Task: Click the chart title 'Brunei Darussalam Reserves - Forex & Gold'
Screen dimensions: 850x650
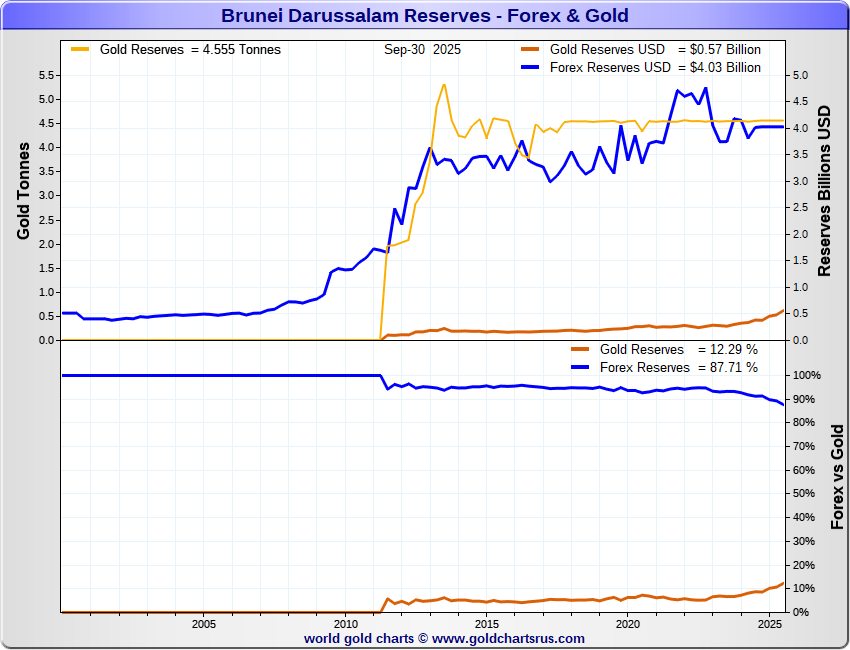Action: 424,15
